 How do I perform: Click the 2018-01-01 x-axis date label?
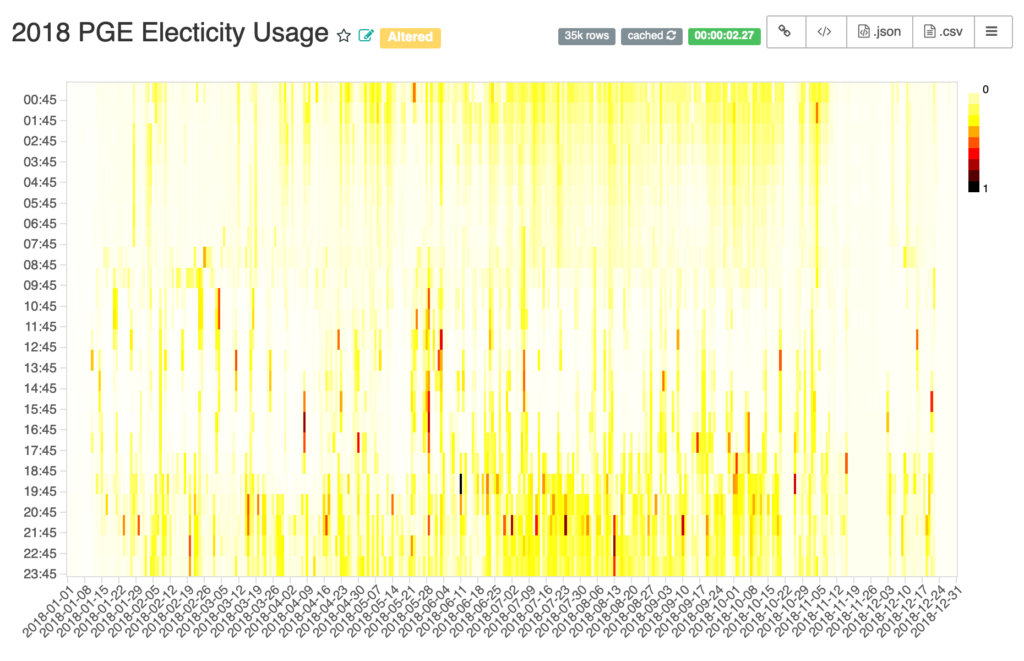(x=50, y=612)
